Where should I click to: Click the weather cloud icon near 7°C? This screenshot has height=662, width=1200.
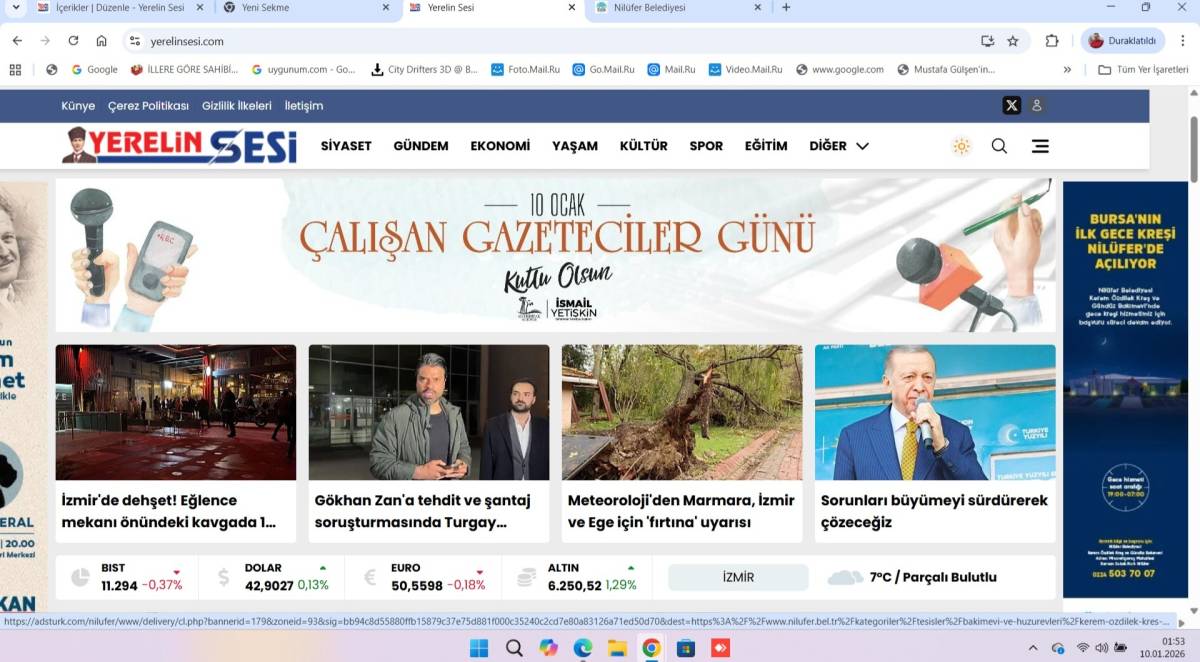pos(845,576)
